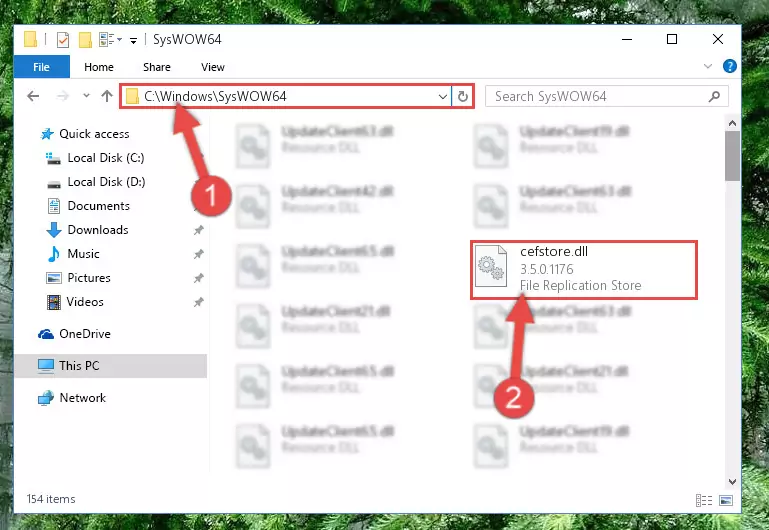Click the Properties quick access toolbar icon
Image resolution: width=769 pixels, height=530 pixels.
[x=63, y=39]
